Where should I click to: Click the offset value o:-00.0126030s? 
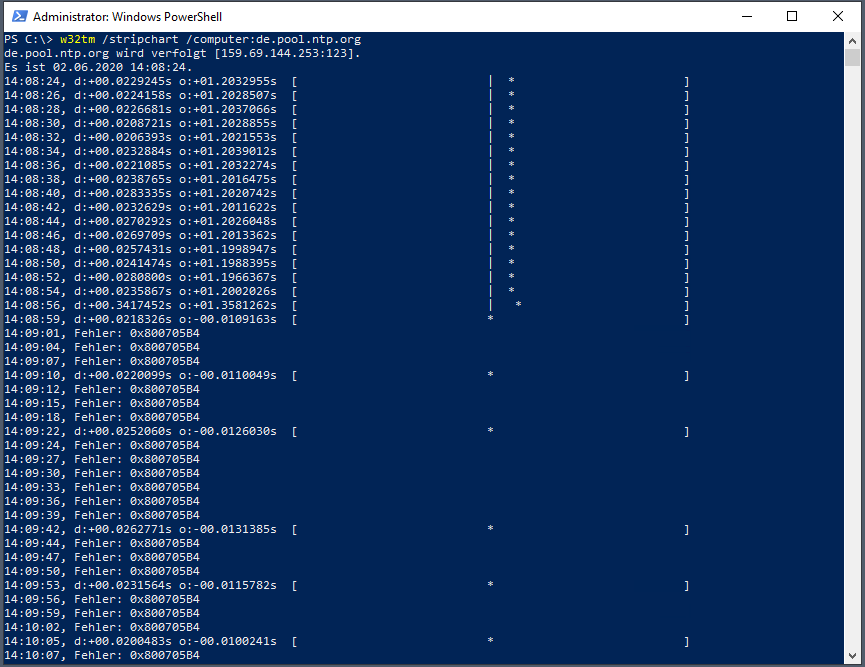click(228, 431)
